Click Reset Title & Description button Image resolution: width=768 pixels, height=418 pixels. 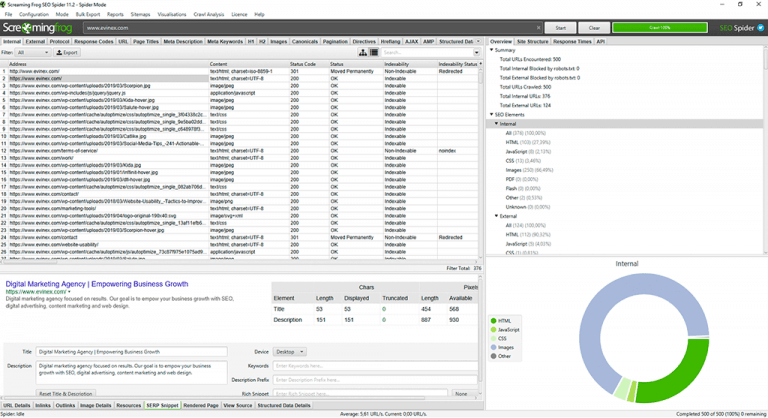(x=66, y=393)
